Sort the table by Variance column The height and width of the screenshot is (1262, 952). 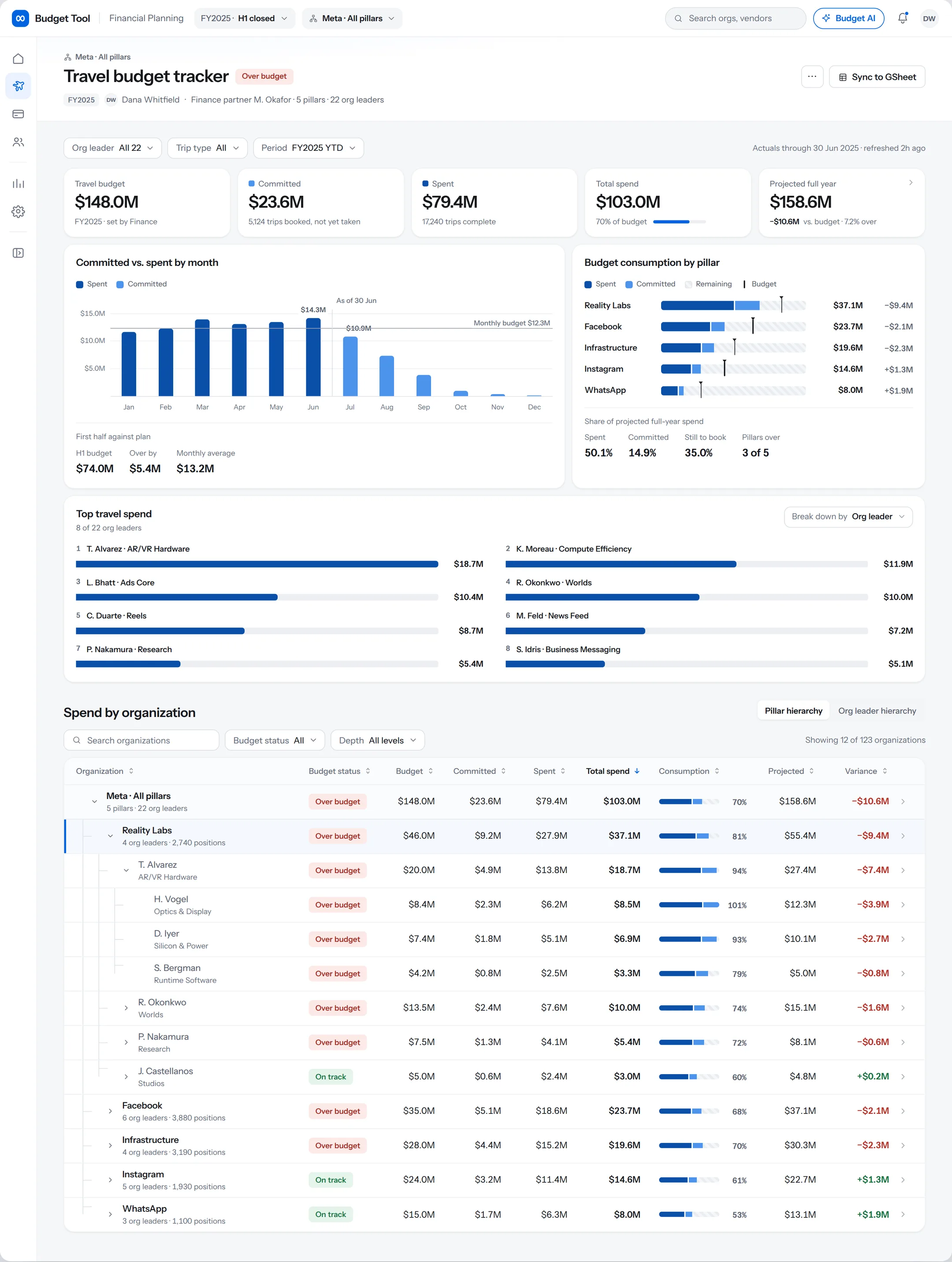(x=866, y=771)
